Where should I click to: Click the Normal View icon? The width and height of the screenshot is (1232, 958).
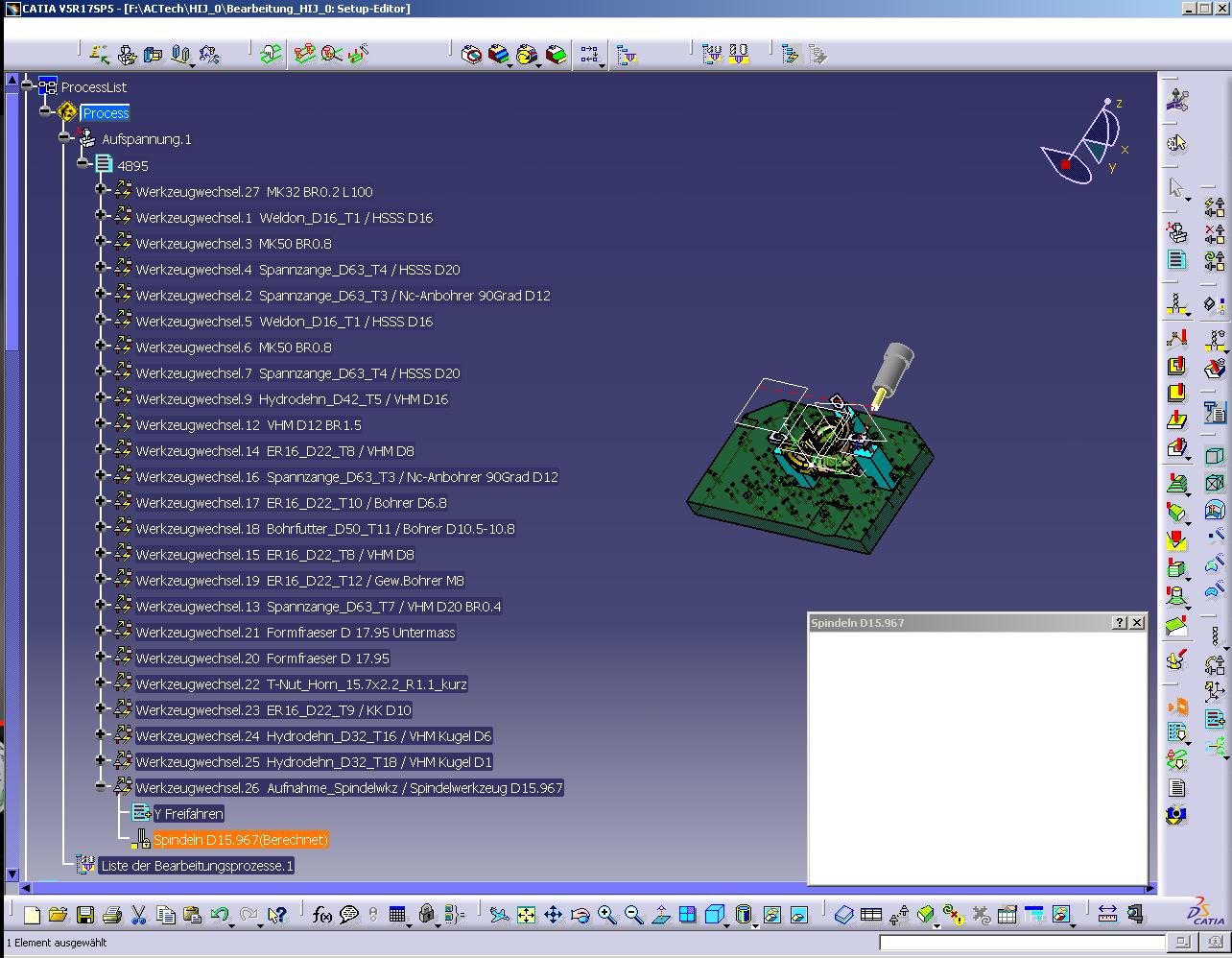coord(660,915)
